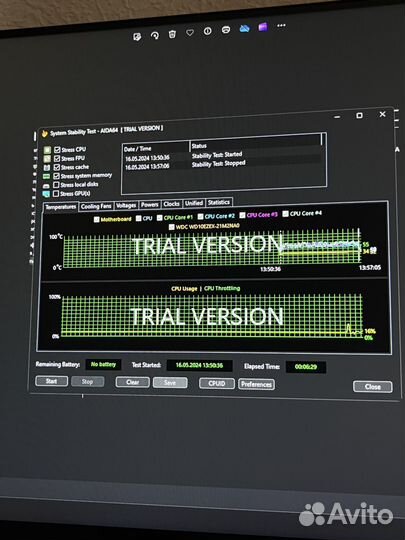Viewport: 405px width, 540px height.
Task: Click the No battery status field
Action: pyautogui.click(x=103, y=364)
